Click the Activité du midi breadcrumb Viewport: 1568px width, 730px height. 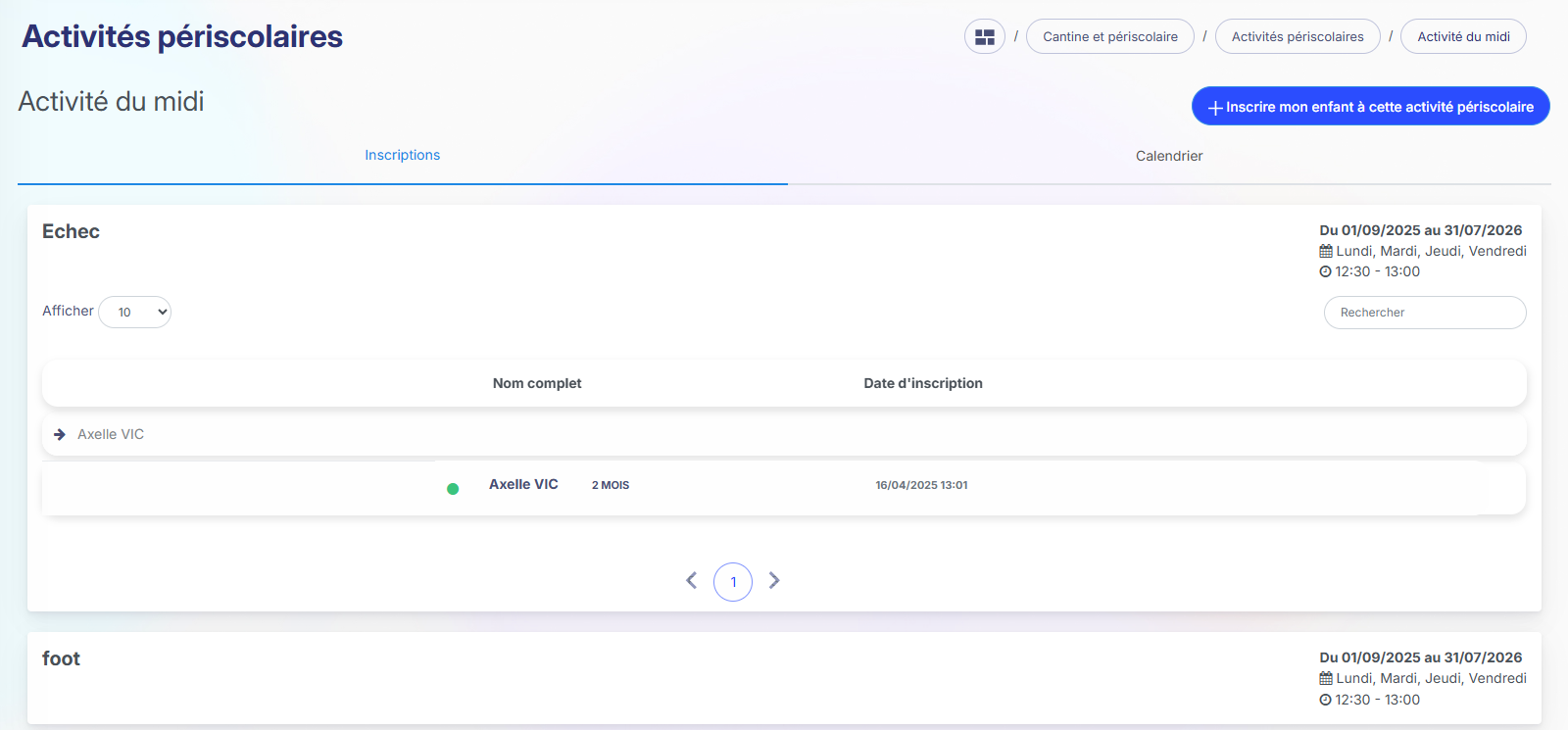tap(1464, 37)
